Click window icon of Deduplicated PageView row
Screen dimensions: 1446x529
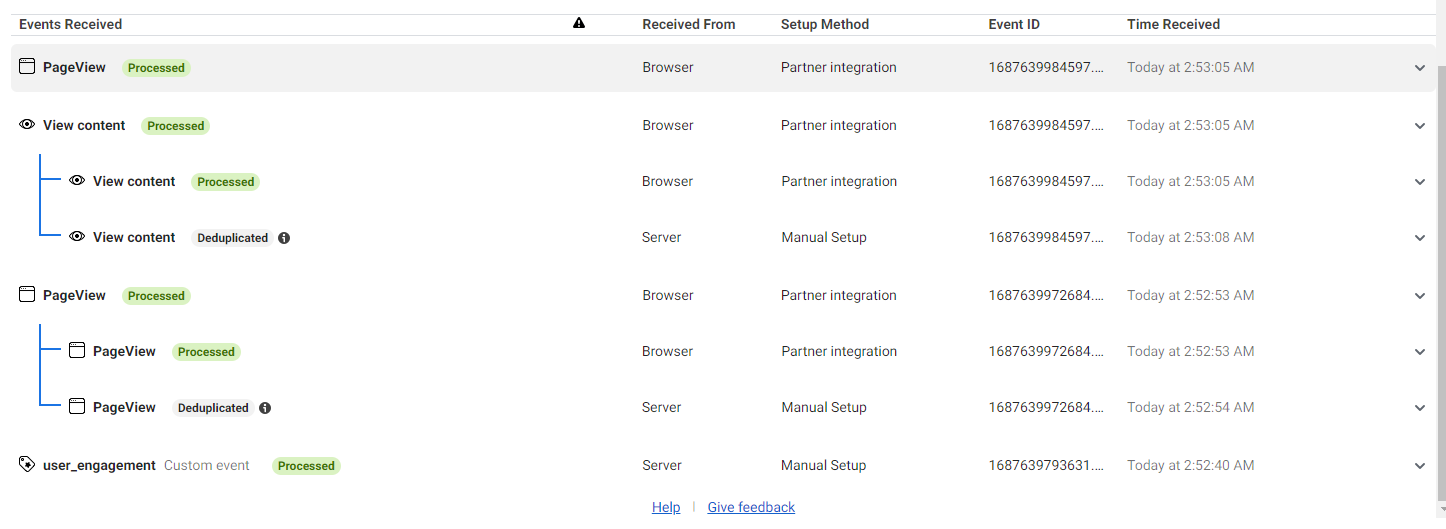[77, 407]
